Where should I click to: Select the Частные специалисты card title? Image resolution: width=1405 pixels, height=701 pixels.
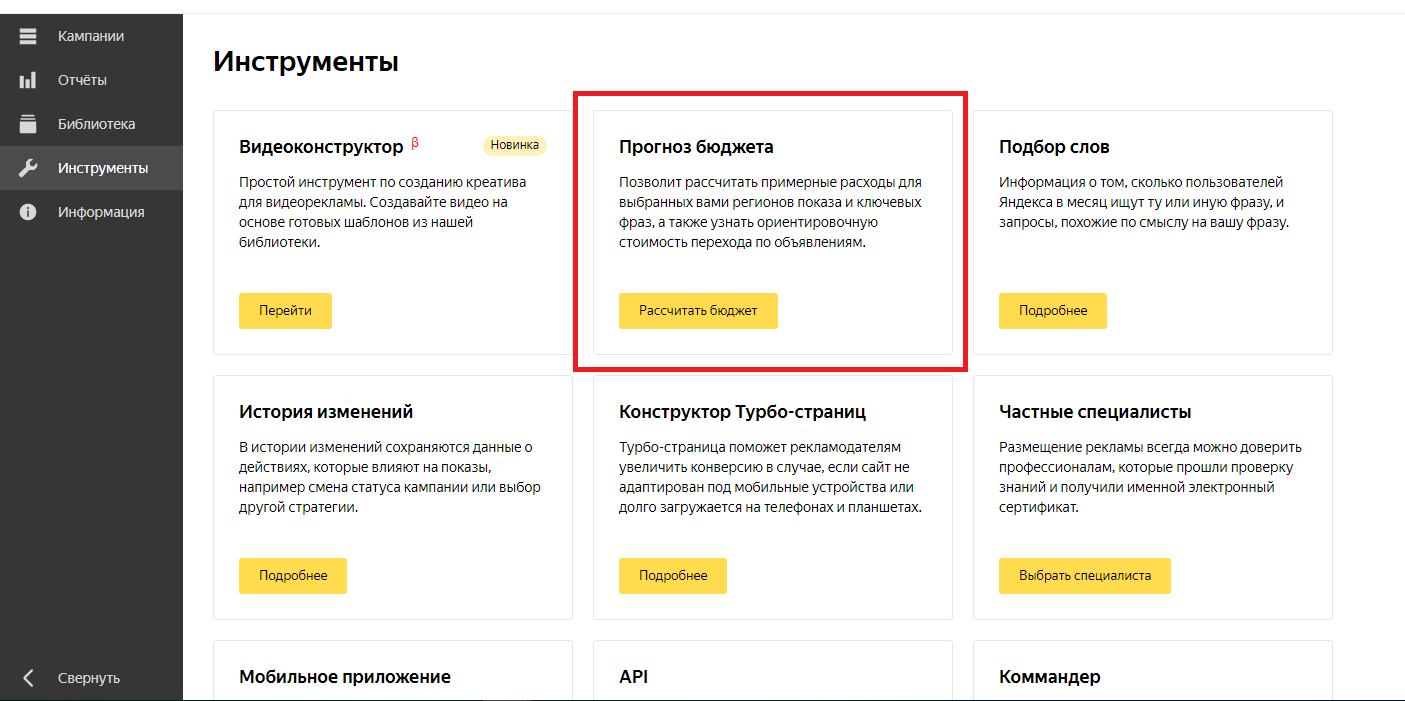coord(1094,412)
